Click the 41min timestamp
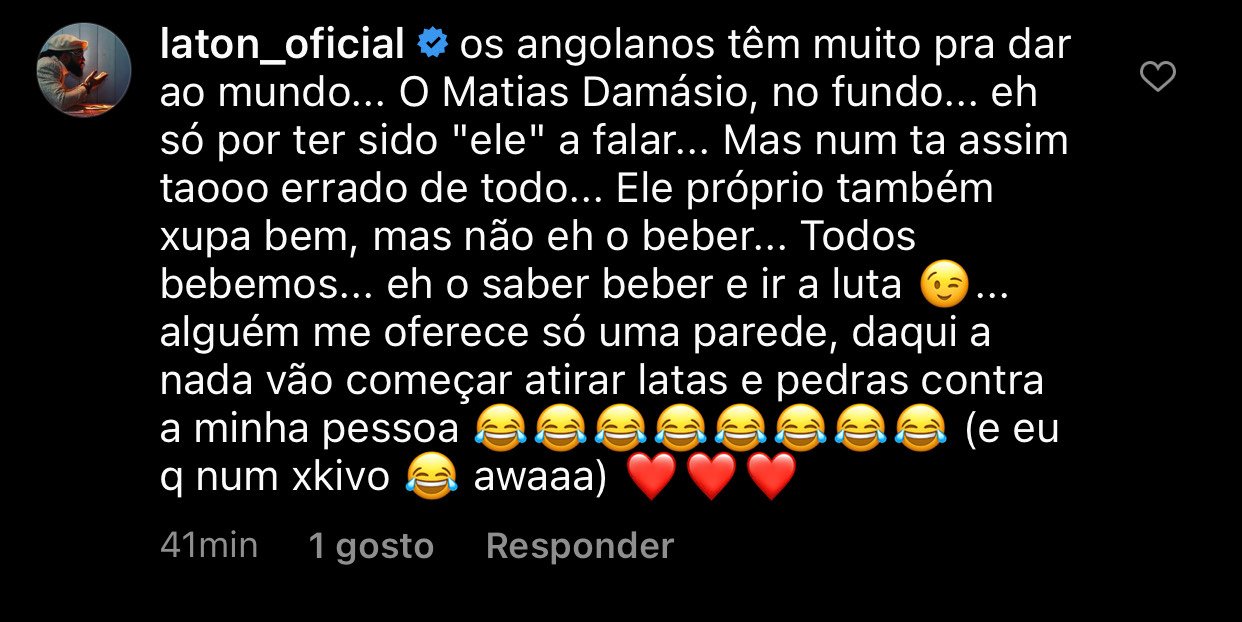 click(209, 545)
